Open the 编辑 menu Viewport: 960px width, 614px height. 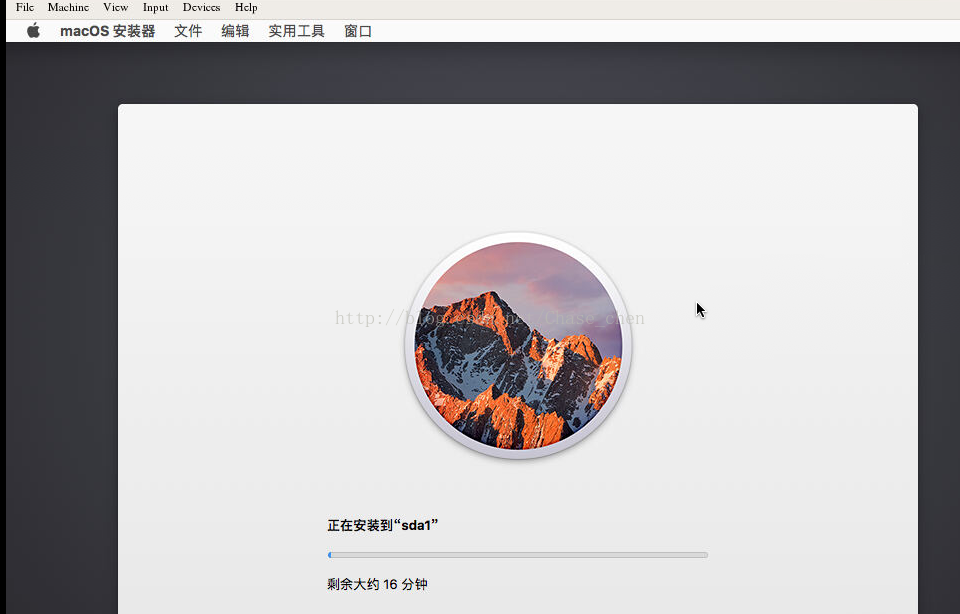coord(235,31)
